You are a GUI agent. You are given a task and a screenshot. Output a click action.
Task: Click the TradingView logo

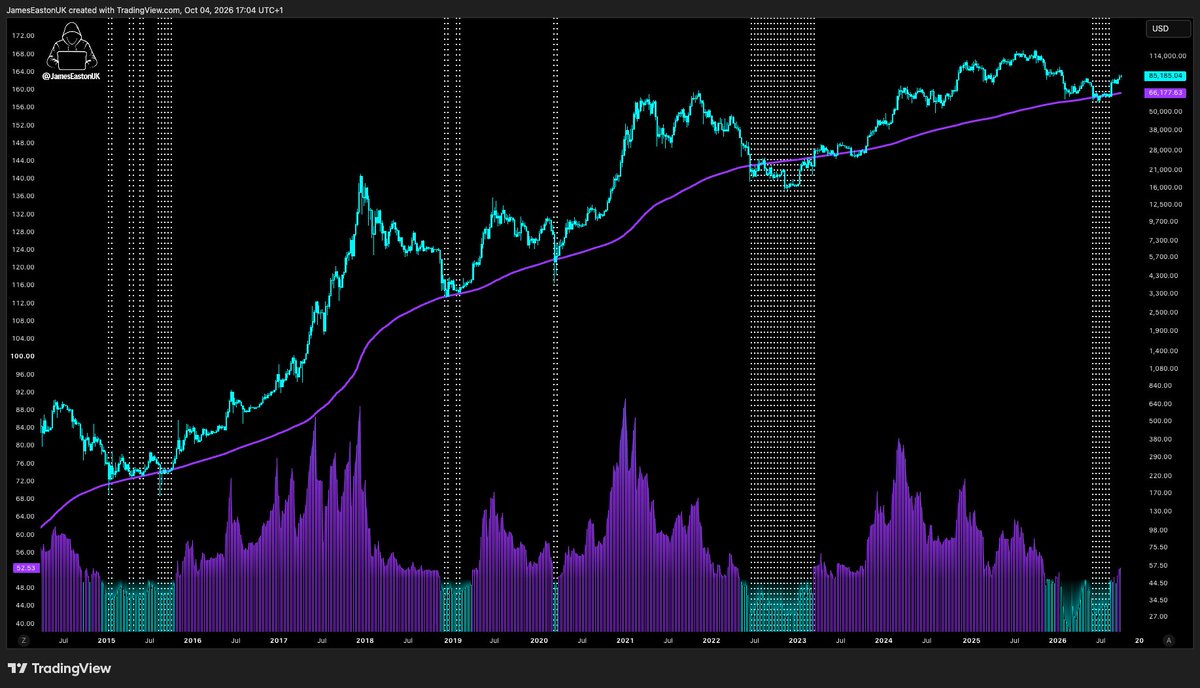[59, 668]
